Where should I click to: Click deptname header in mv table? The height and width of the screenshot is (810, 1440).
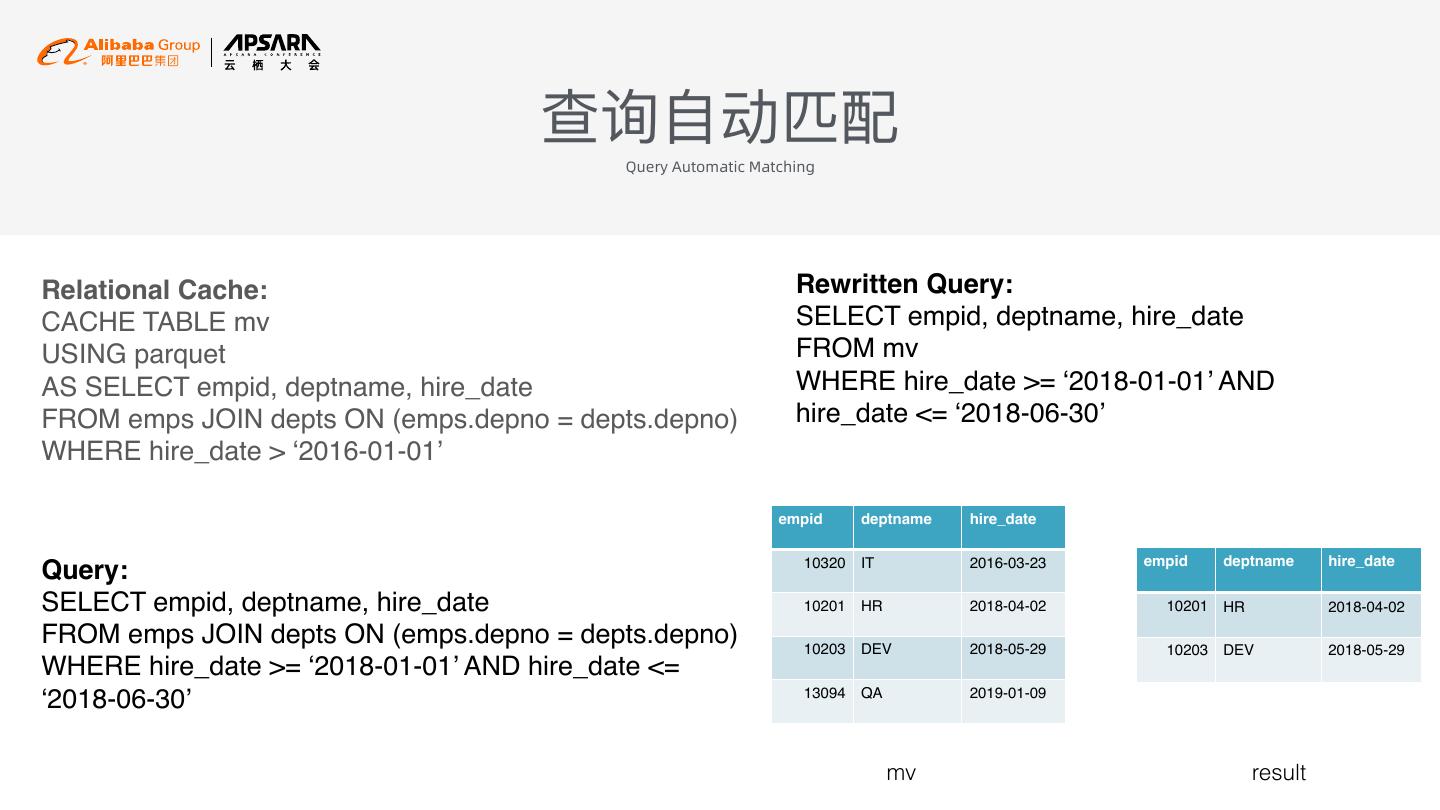[896, 519]
